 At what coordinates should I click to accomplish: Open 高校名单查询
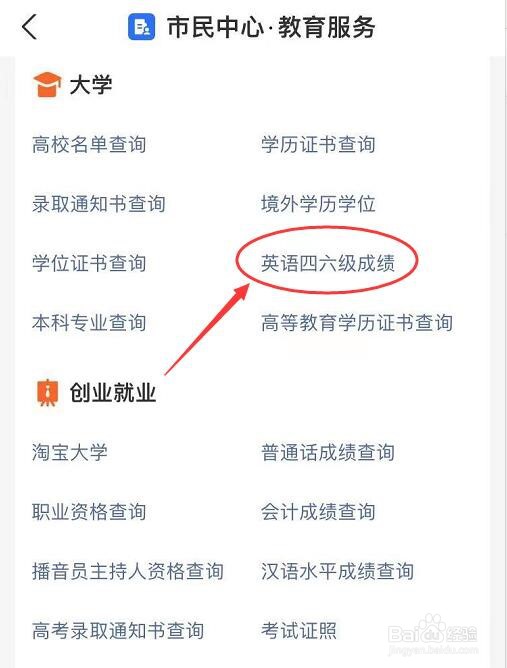(89, 144)
